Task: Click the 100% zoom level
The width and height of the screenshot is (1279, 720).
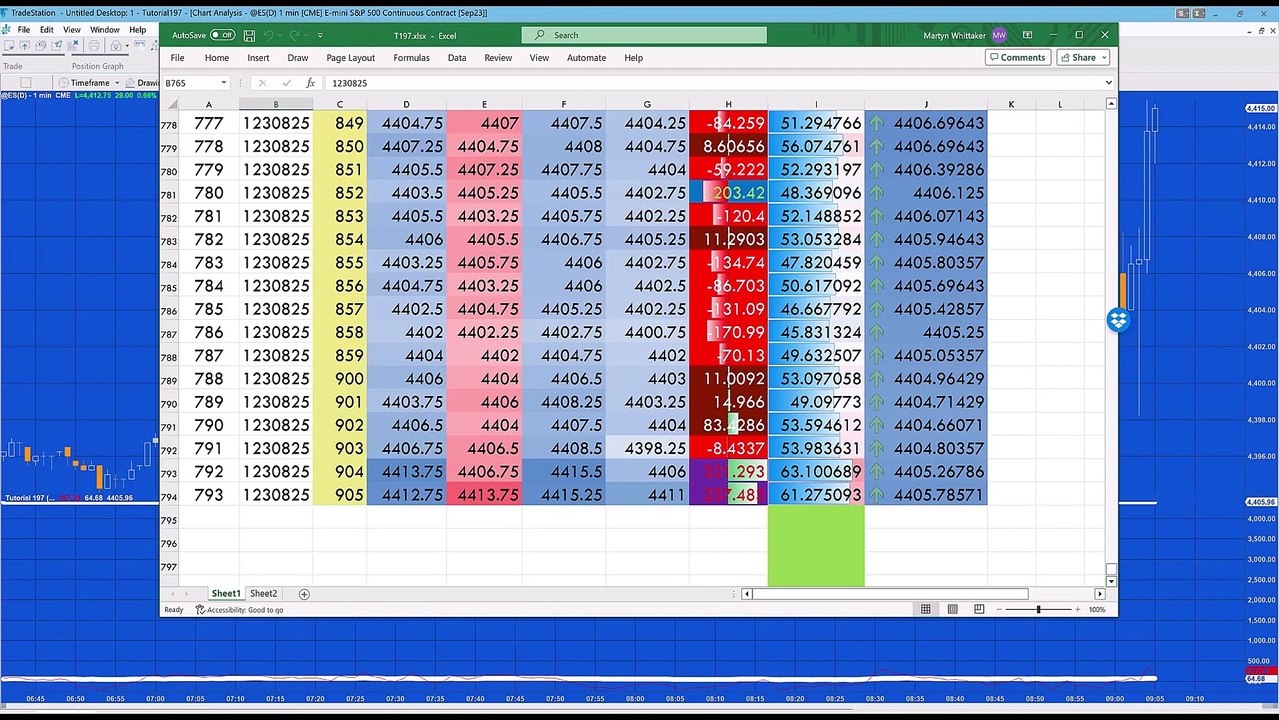Action: point(1097,610)
